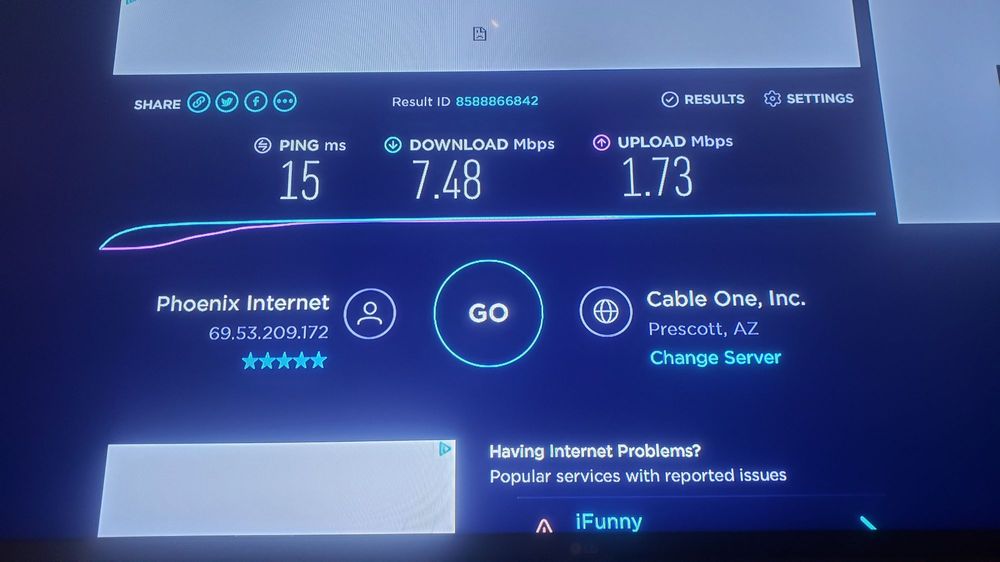Share result on Twitter
Viewport: 1000px width, 562px height.
click(227, 101)
